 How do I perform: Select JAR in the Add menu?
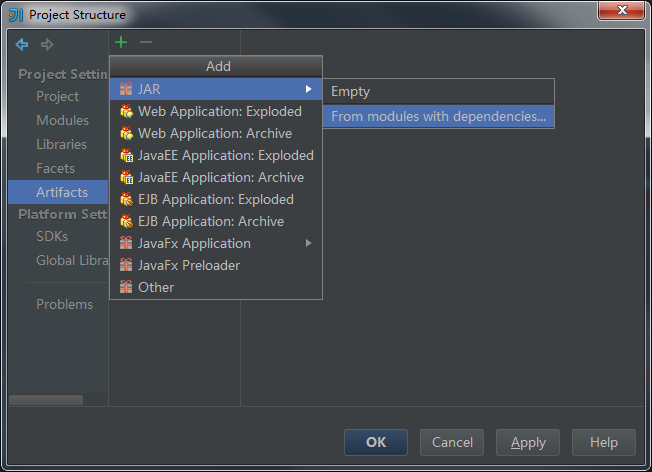[x=216, y=89]
